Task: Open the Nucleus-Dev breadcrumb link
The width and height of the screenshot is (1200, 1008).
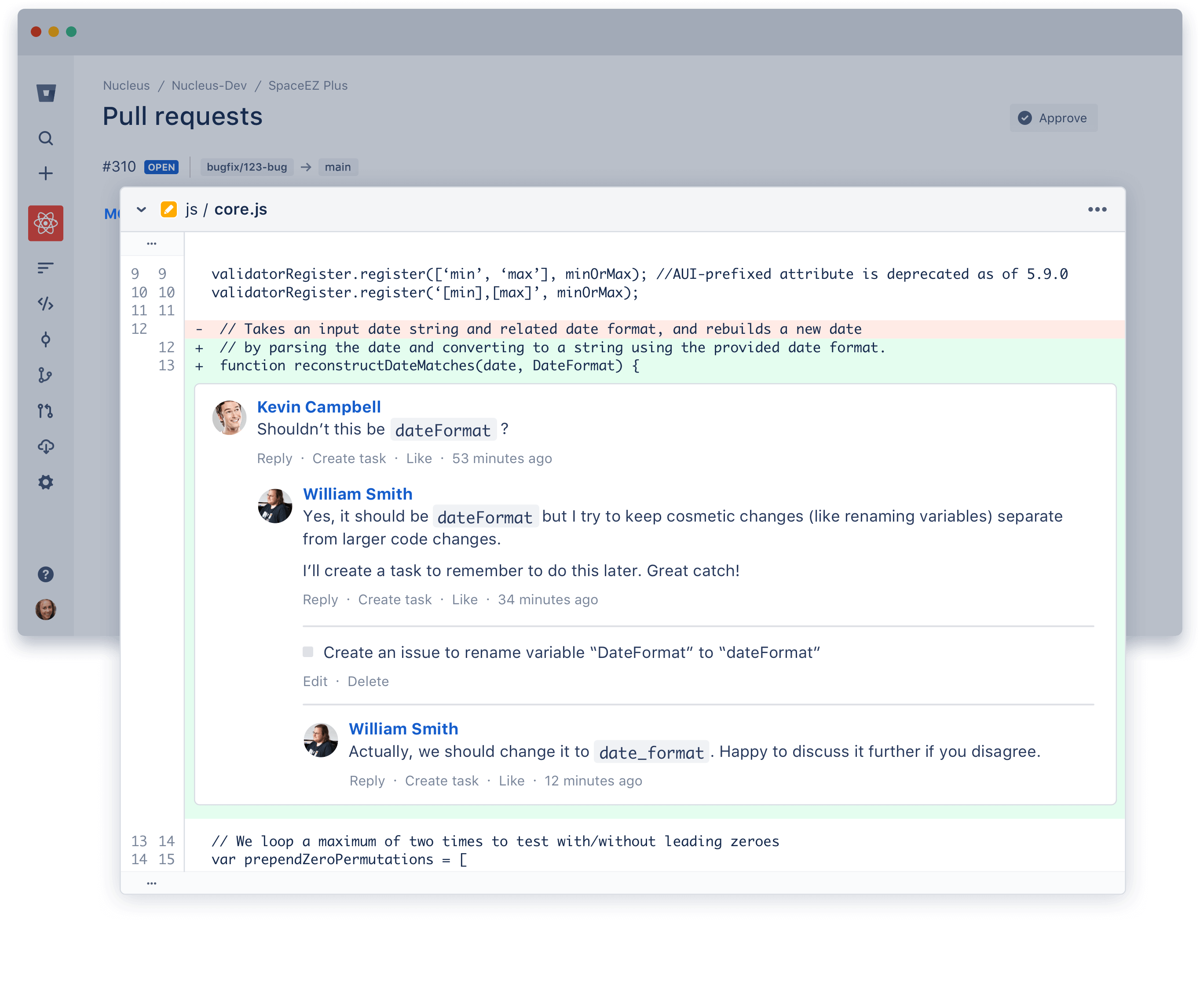Action: pos(209,85)
